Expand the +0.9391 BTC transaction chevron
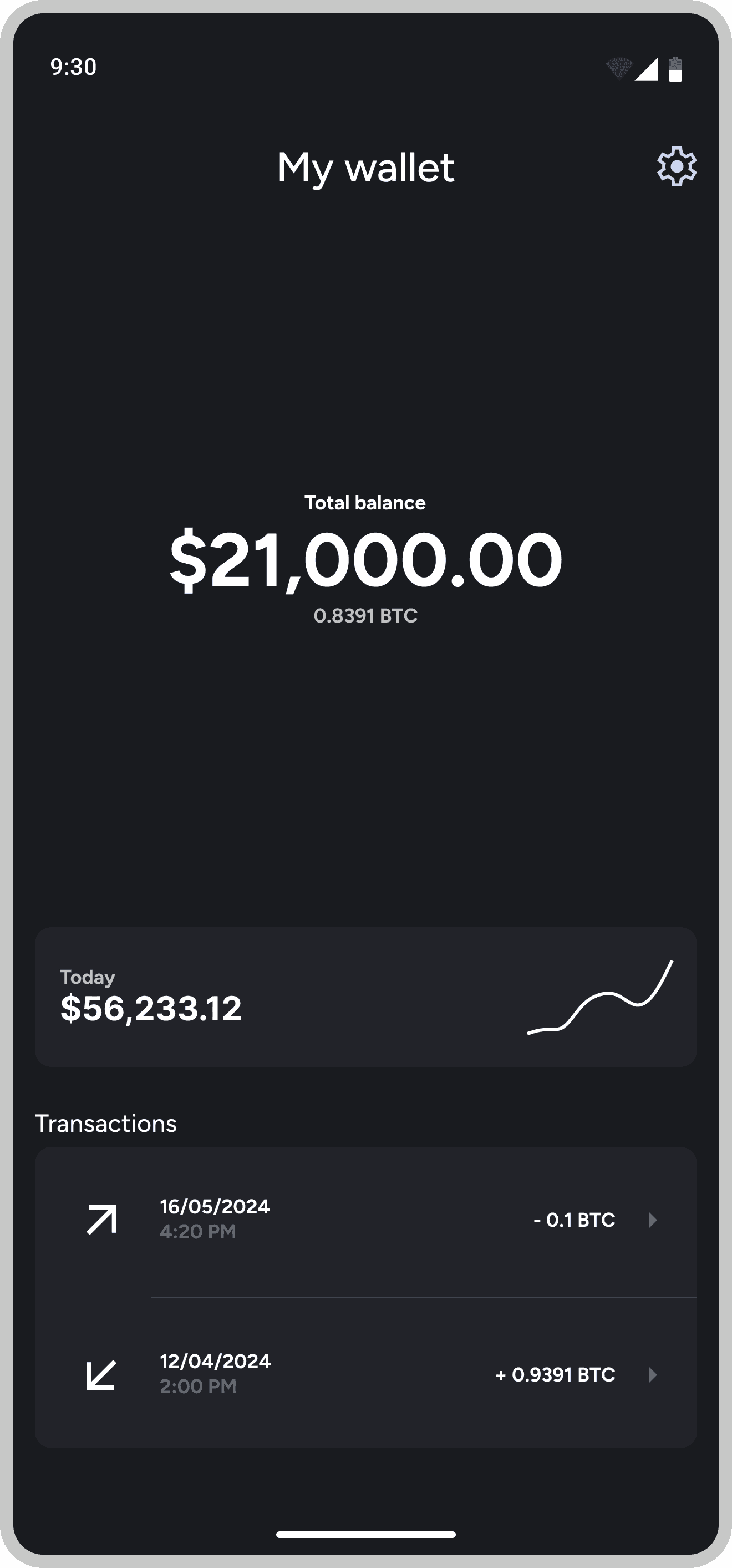The image size is (732, 1568). (x=652, y=1375)
